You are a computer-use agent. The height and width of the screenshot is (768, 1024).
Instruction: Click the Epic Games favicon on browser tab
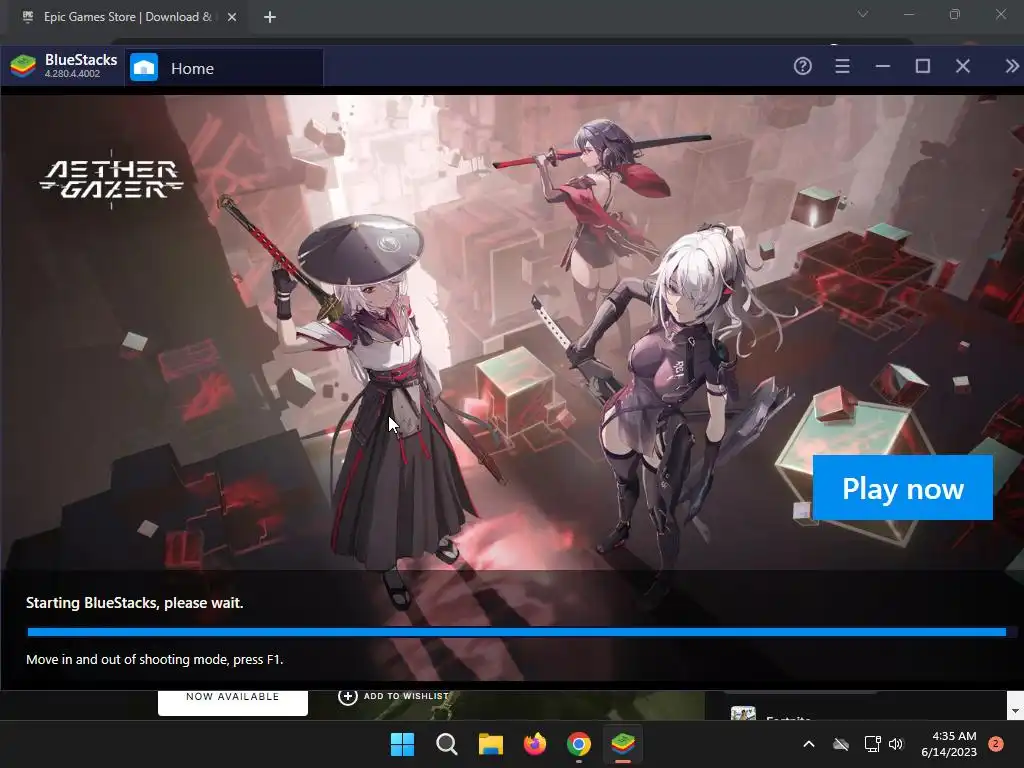point(27,17)
